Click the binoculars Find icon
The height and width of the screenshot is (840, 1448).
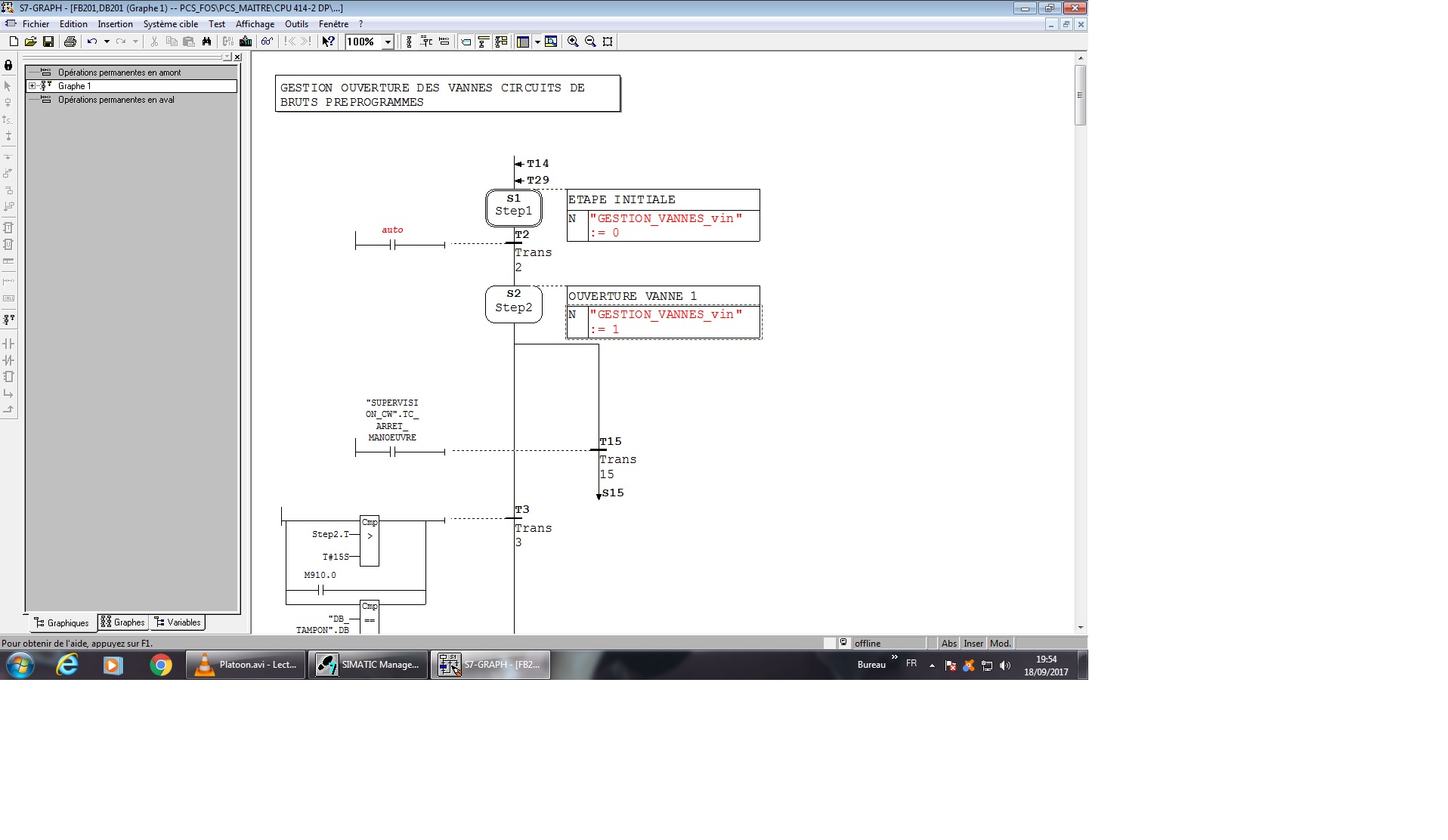click(206, 42)
